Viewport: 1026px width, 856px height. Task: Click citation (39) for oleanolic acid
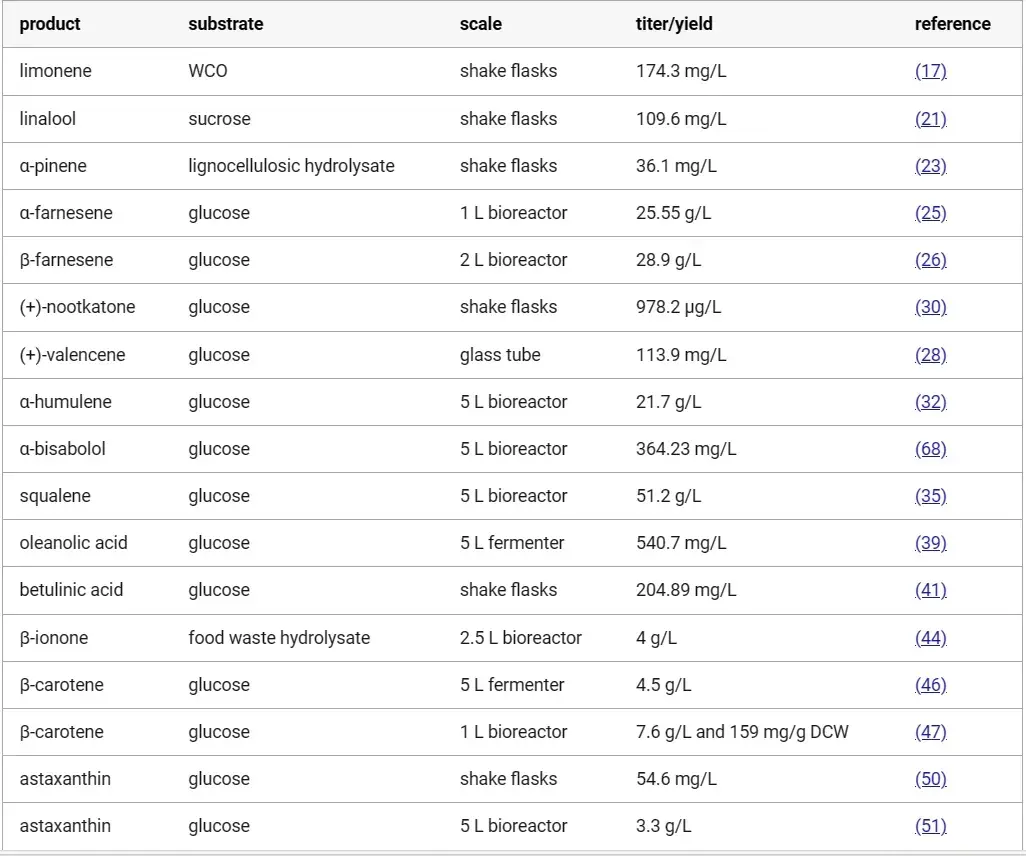(930, 543)
